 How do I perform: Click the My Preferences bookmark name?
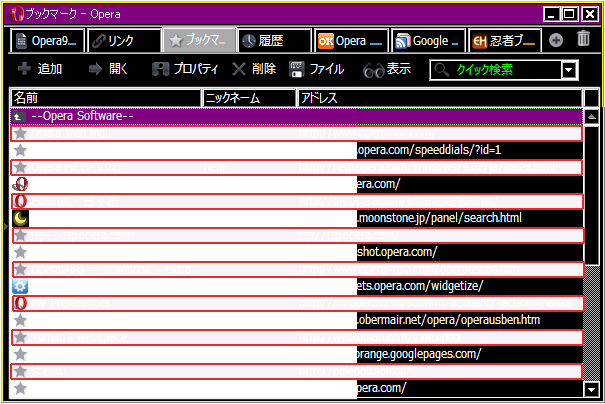71,303
